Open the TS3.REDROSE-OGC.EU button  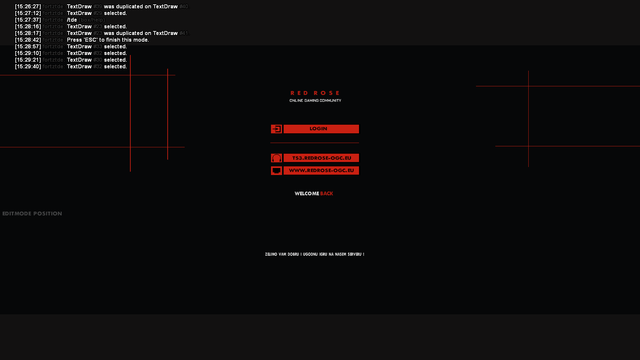pyautogui.click(x=321, y=158)
